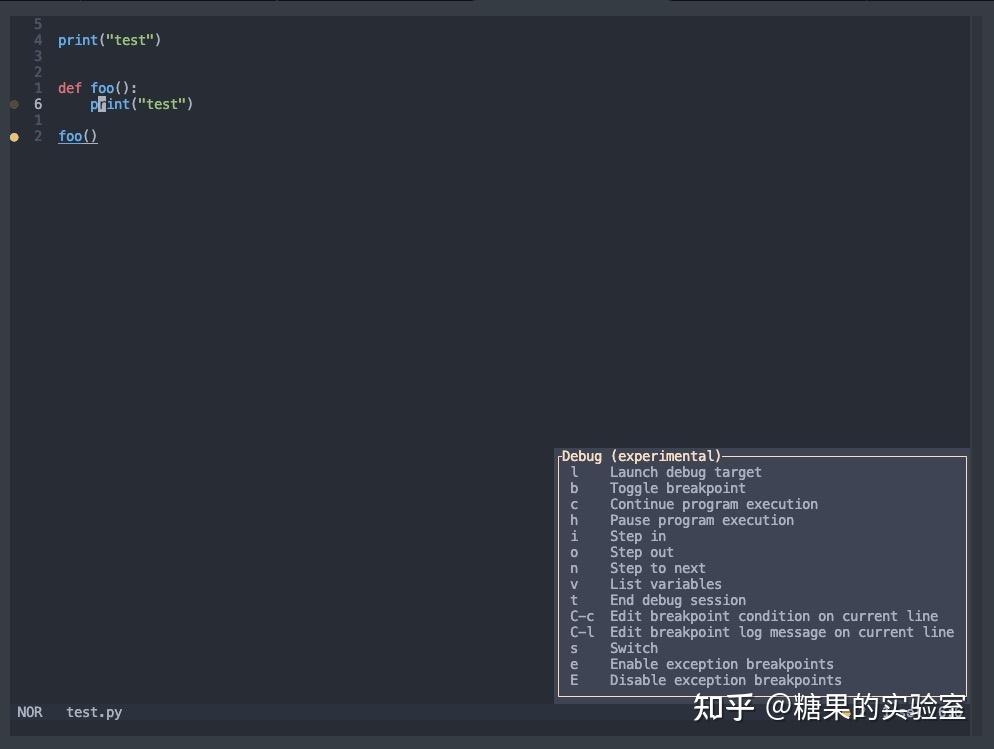Click the foo() call on line 2
Image resolution: width=994 pixels, height=749 pixels.
pos(77,135)
